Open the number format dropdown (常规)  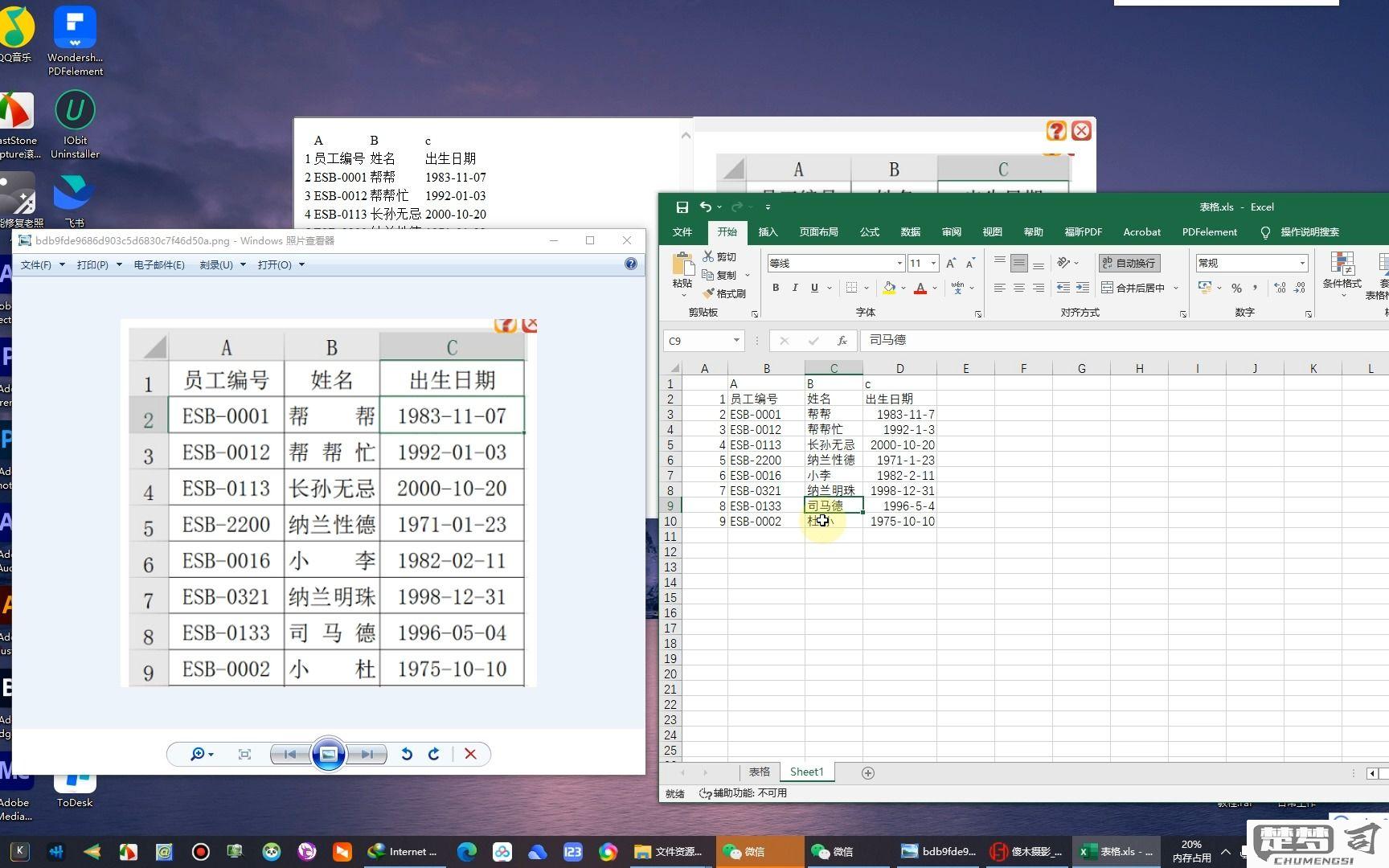tap(1301, 263)
